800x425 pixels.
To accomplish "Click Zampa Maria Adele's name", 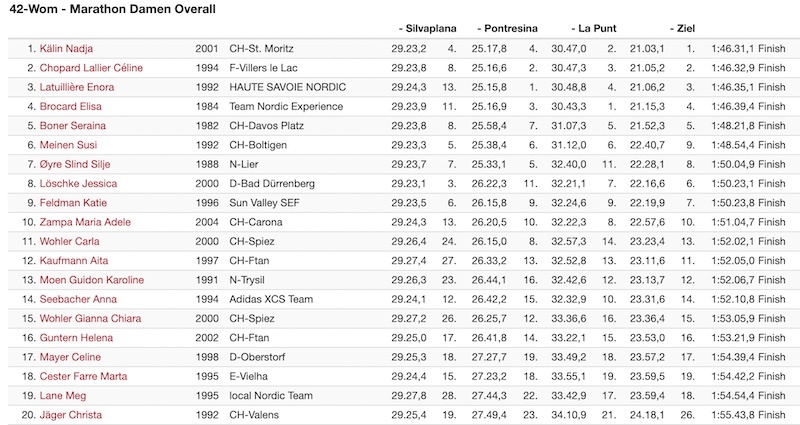I will coord(85,222).
